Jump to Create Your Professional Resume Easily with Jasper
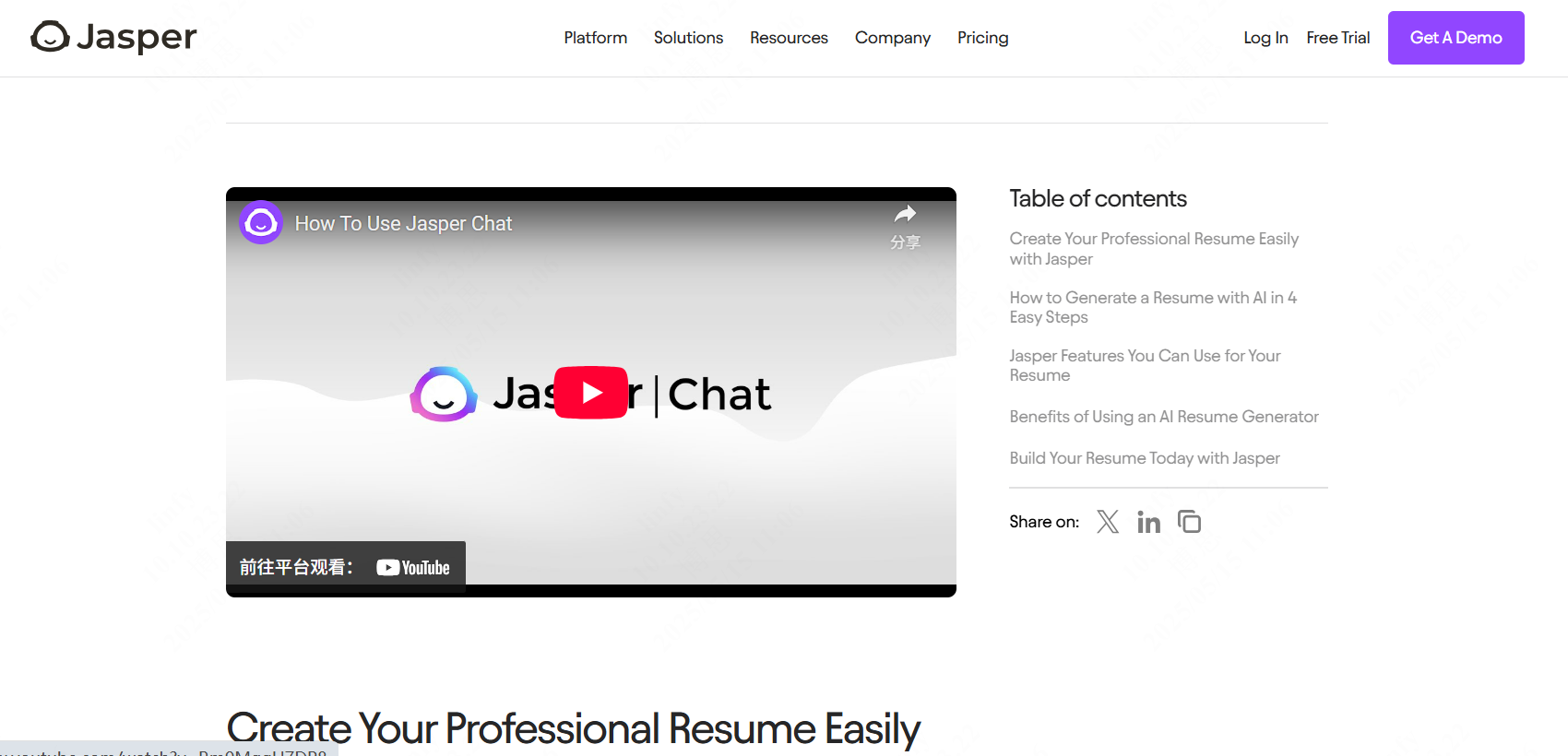 point(1153,249)
